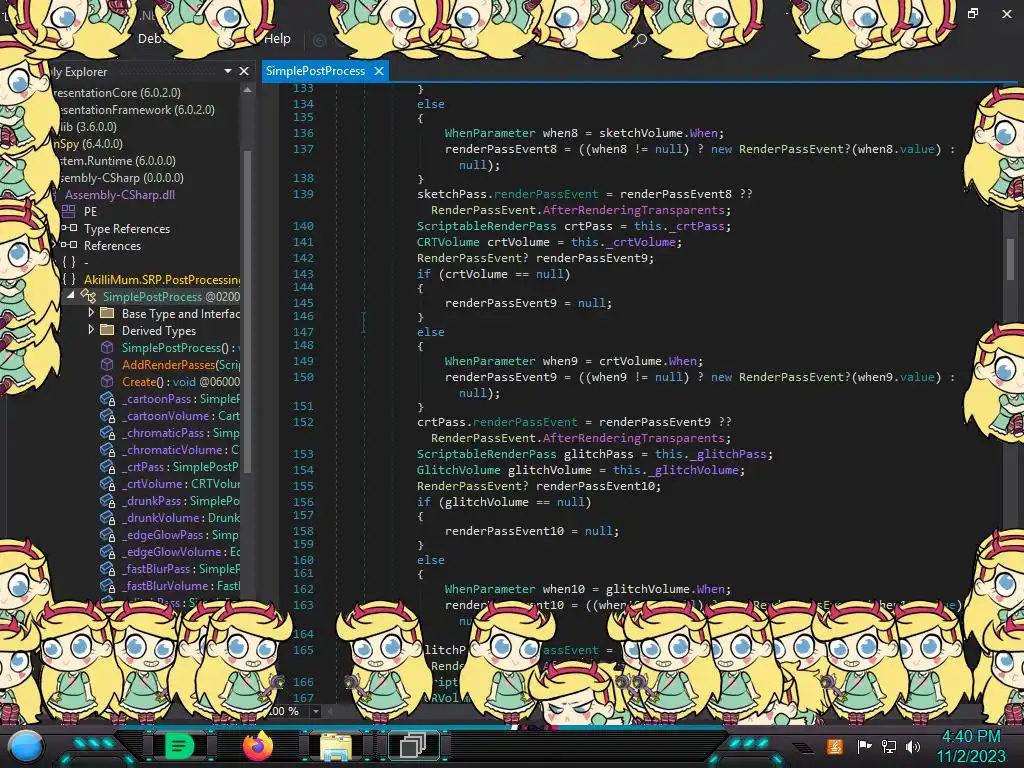Click the AddRenderPasses method cube icon
Viewport: 1024px width, 768px height.
coord(107,364)
